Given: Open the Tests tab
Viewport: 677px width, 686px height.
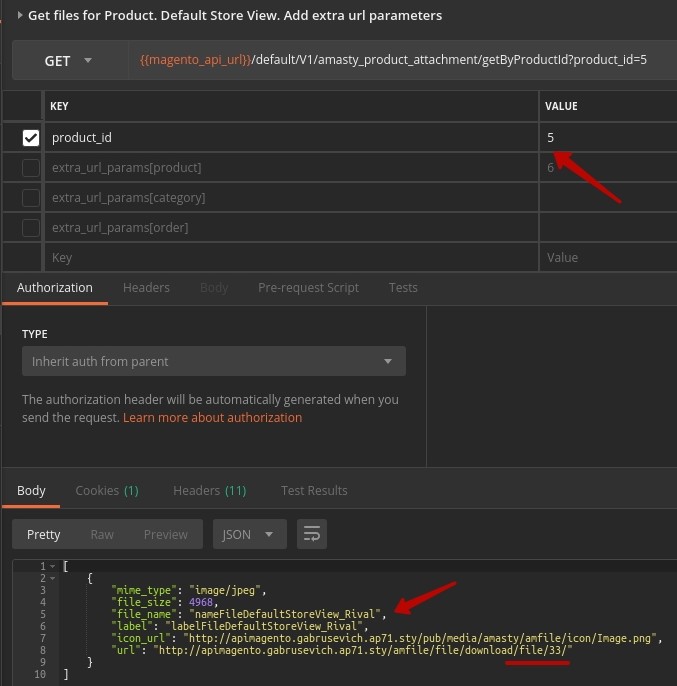Looking at the screenshot, I should tap(403, 288).
